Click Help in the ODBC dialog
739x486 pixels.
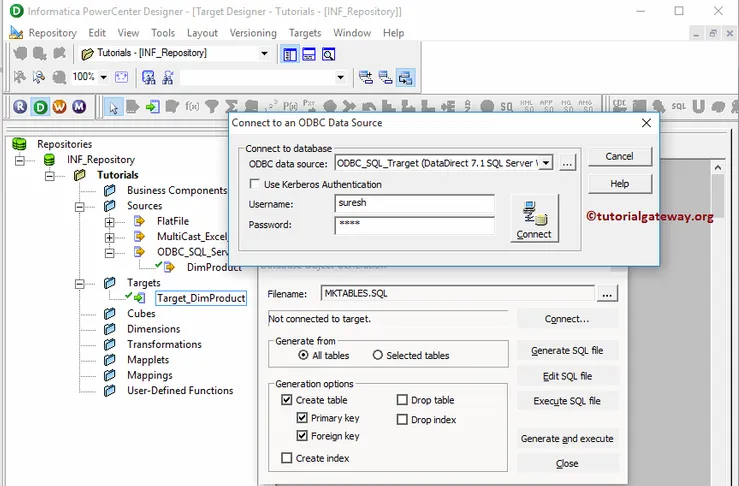coord(620,183)
